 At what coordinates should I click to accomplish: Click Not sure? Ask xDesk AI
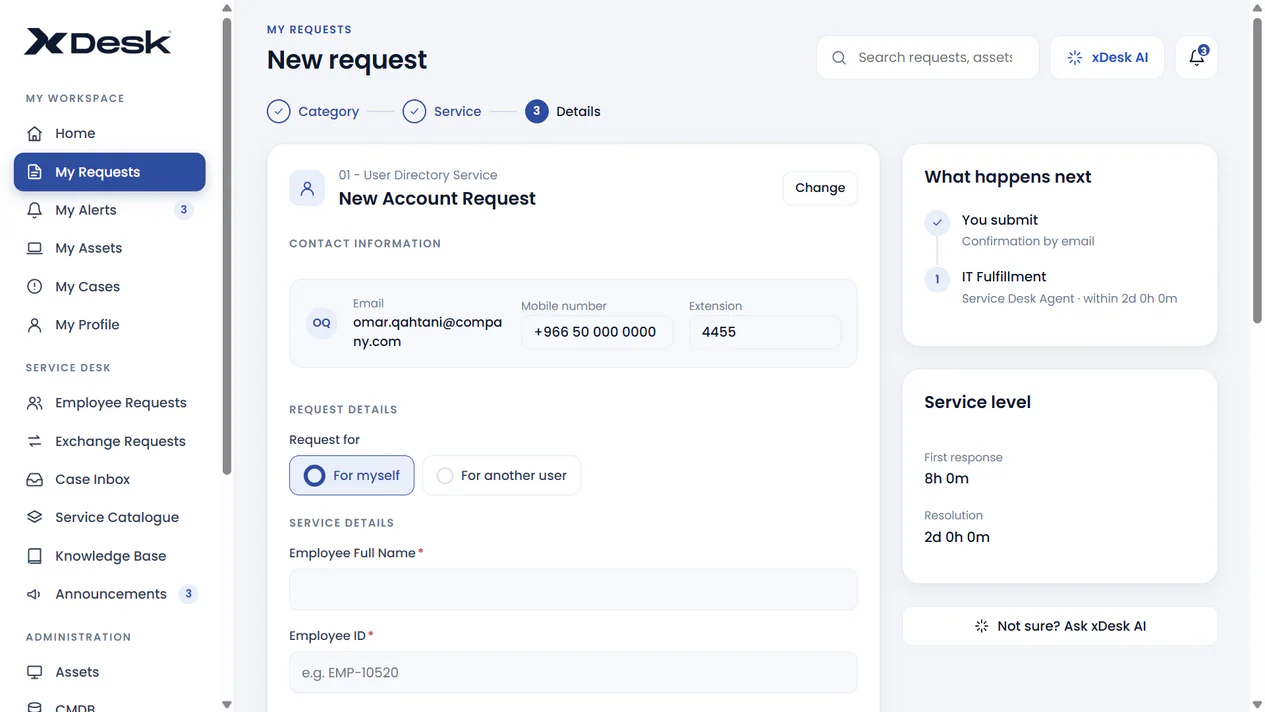coord(1060,626)
